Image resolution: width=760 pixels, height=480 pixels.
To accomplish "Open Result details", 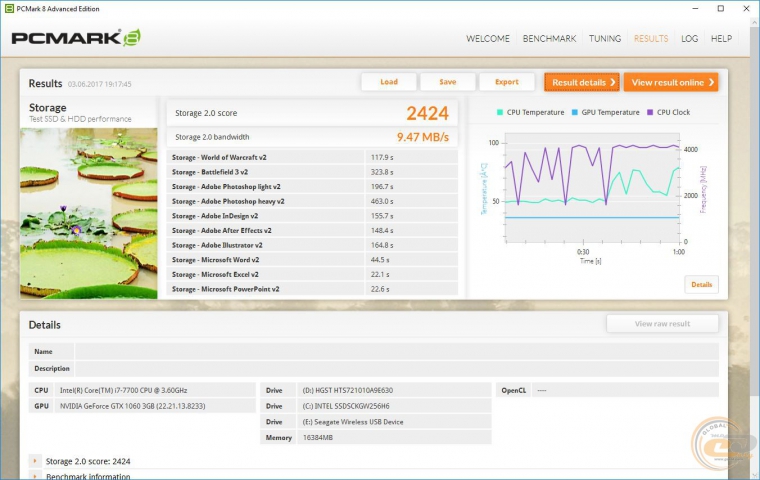I will 582,82.
